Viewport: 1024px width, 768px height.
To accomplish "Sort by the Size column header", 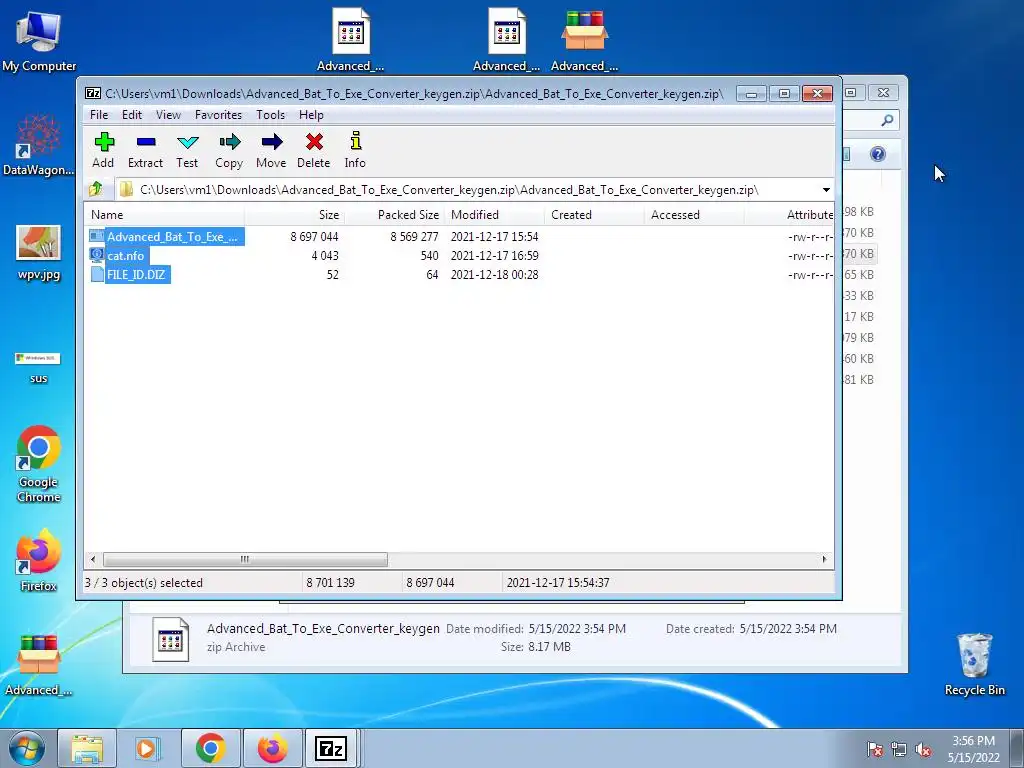I will (295, 215).
